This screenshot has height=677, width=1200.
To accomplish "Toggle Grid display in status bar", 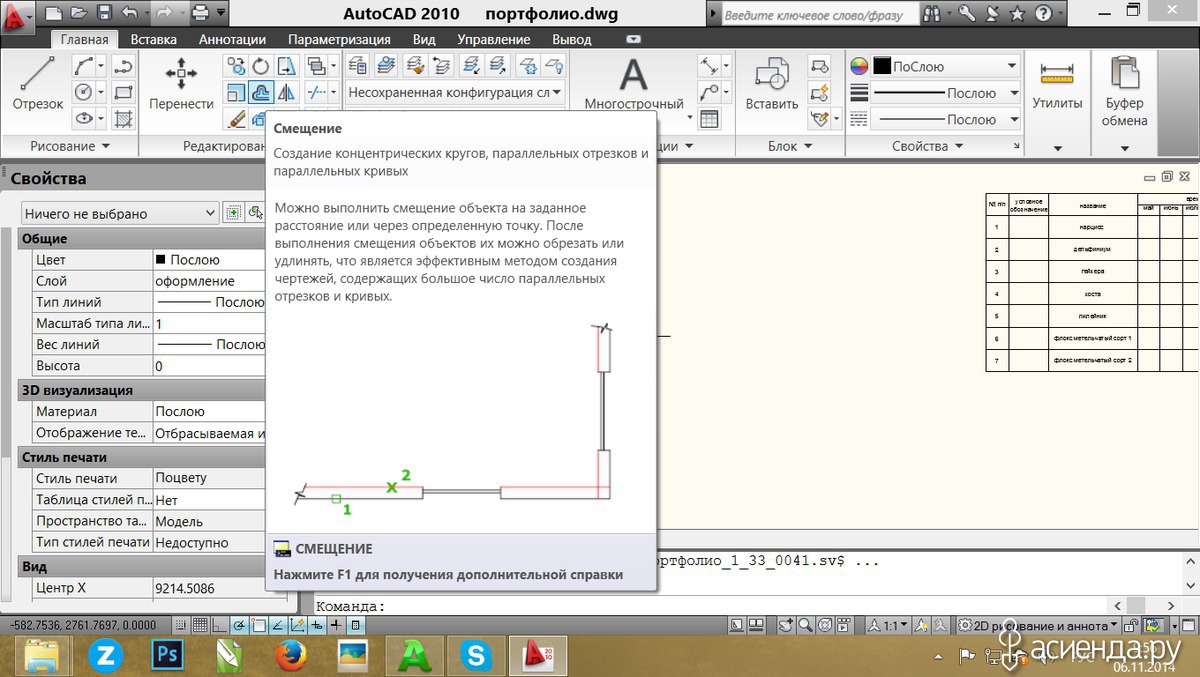I will click(201, 625).
